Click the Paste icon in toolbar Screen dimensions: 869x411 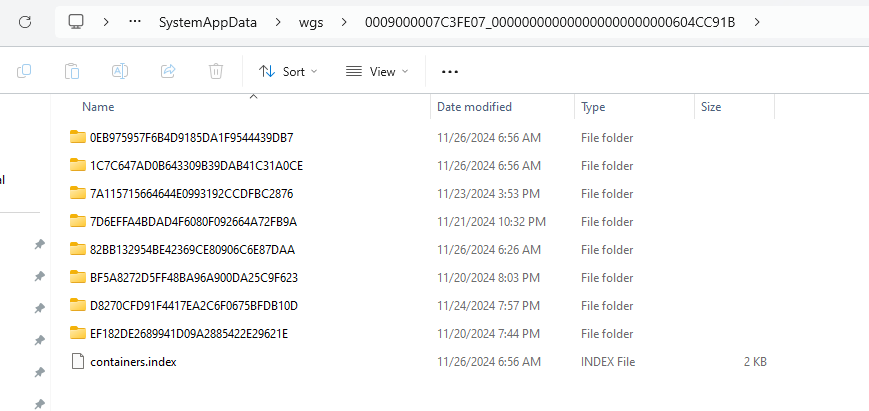(x=72, y=71)
